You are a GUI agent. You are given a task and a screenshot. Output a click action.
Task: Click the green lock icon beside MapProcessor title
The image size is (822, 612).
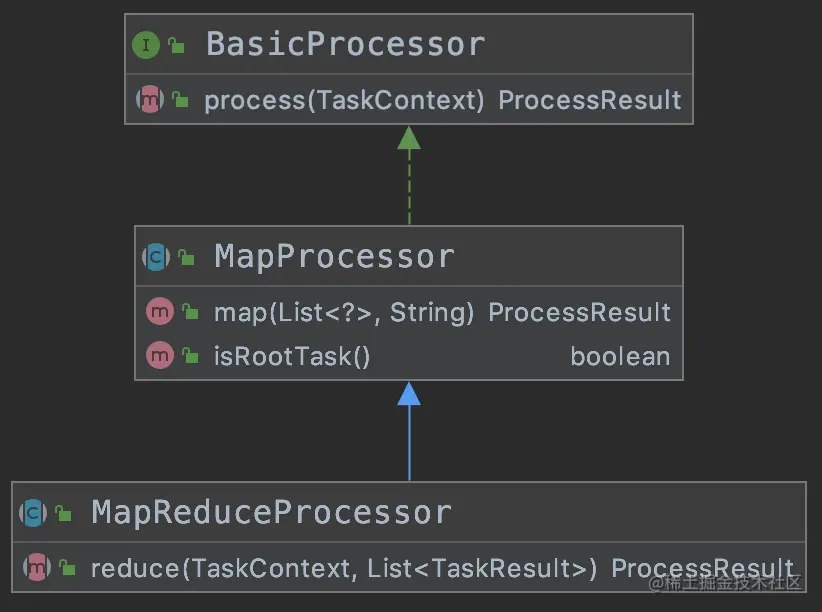[186, 258]
